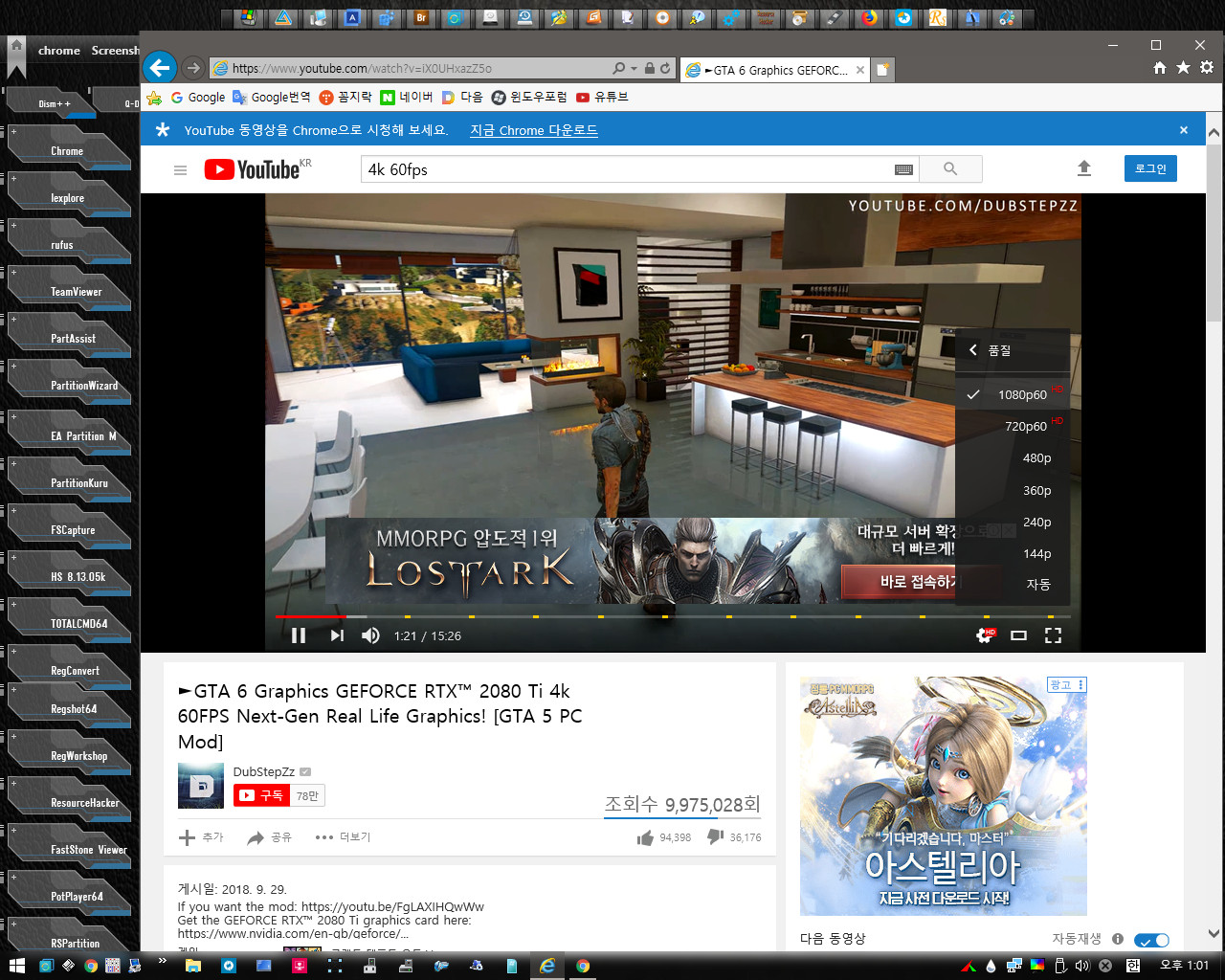Viewport: 1225px width, 980px height.
Task: Open the Google bookmark
Action: 198,97
